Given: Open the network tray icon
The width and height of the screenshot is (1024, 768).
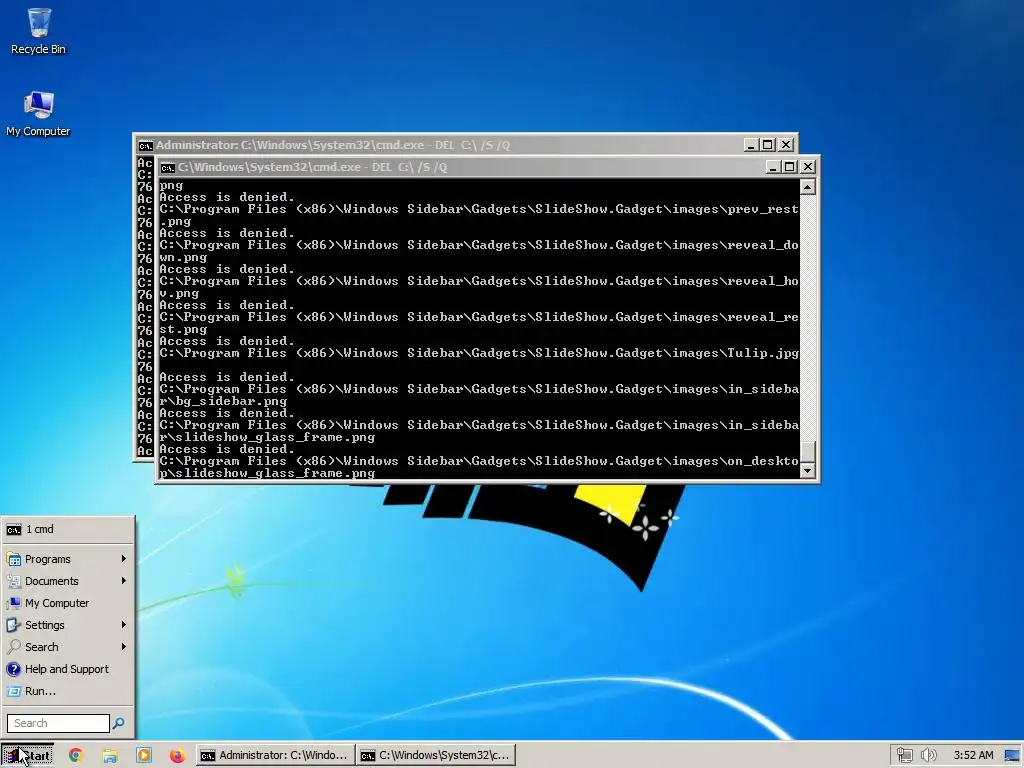Looking at the screenshot, I should tap(904, 756).
